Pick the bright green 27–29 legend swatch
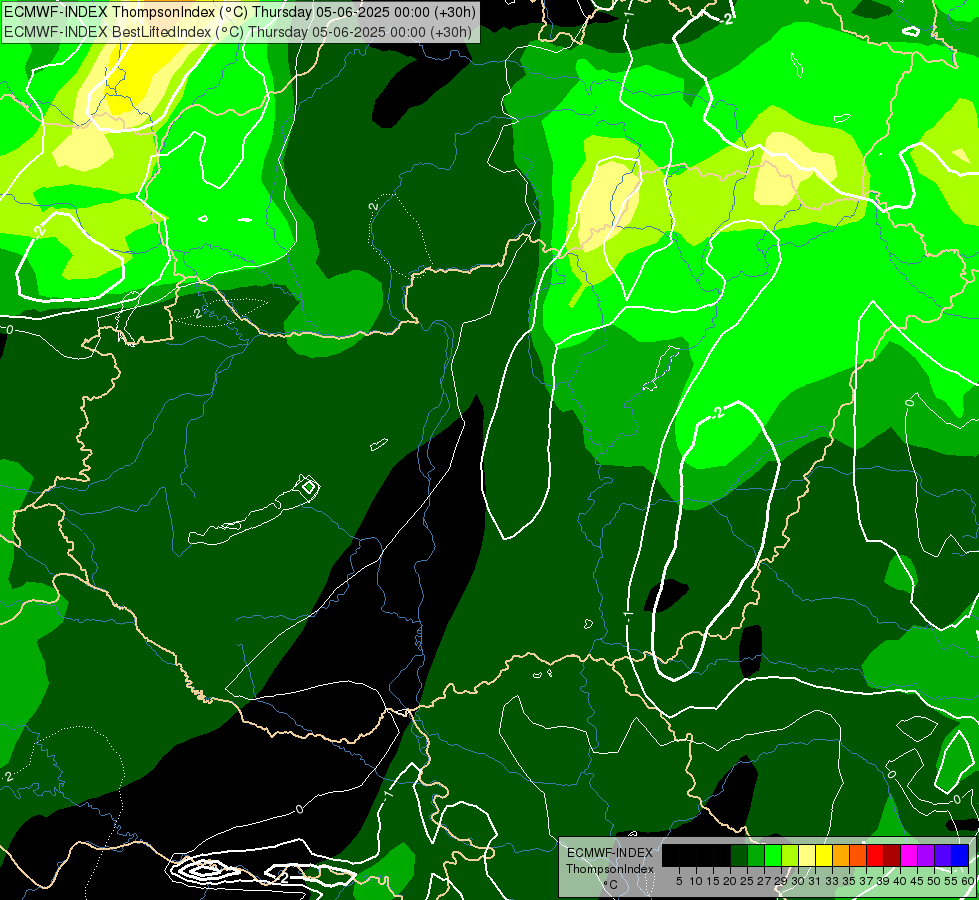The image size is (979, 900). click(x=773, y=855)
